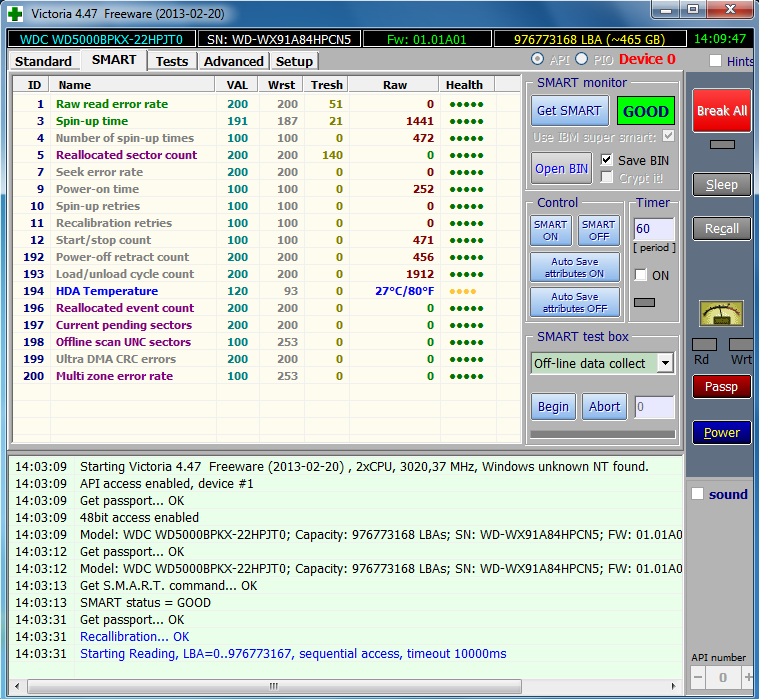Select the Power-on time attribute

266,189
